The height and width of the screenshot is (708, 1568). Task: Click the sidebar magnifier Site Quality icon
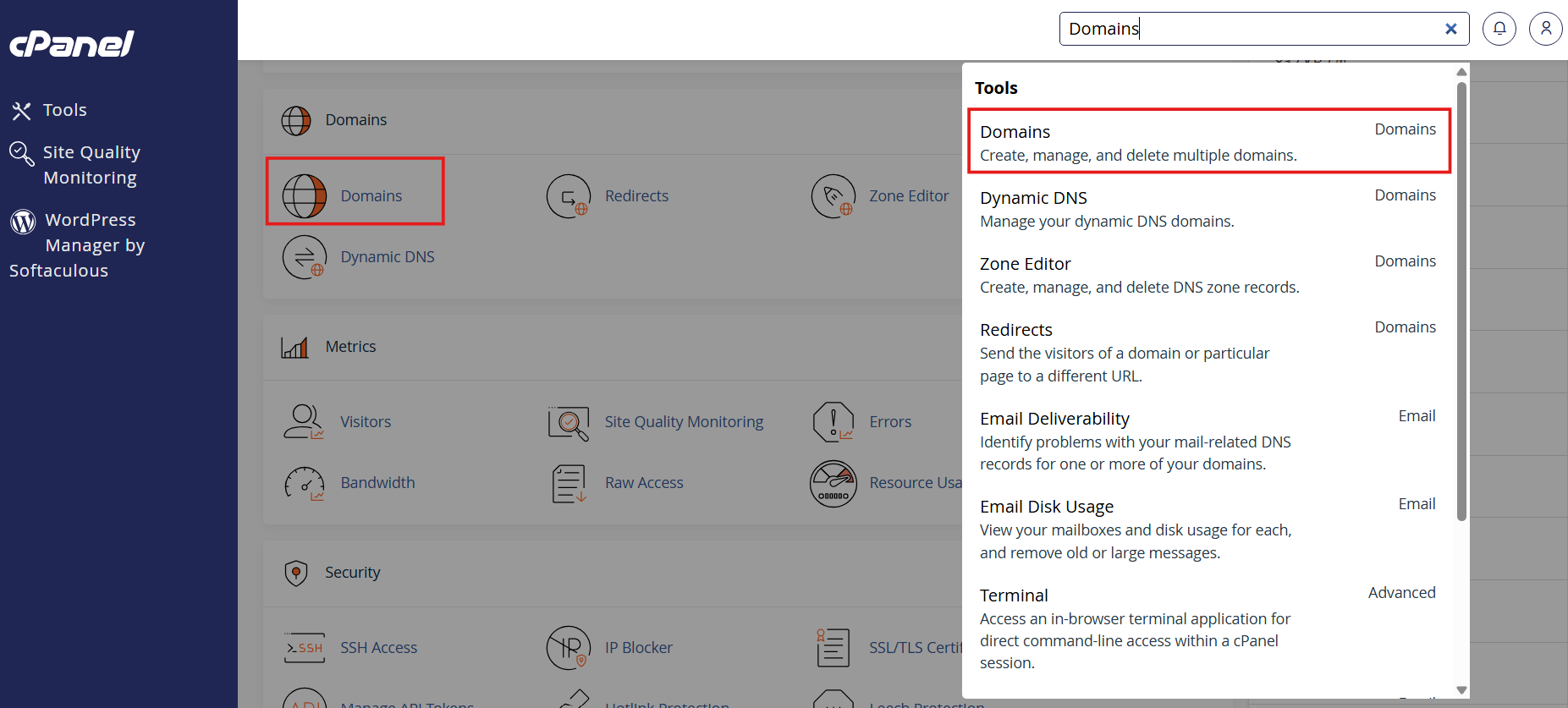[x=22, y=154]
